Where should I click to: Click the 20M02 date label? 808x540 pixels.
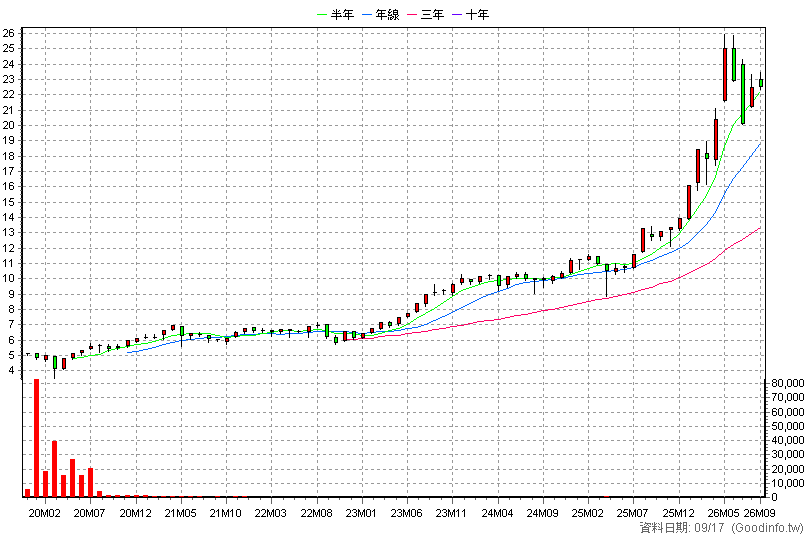click(44, 513)
